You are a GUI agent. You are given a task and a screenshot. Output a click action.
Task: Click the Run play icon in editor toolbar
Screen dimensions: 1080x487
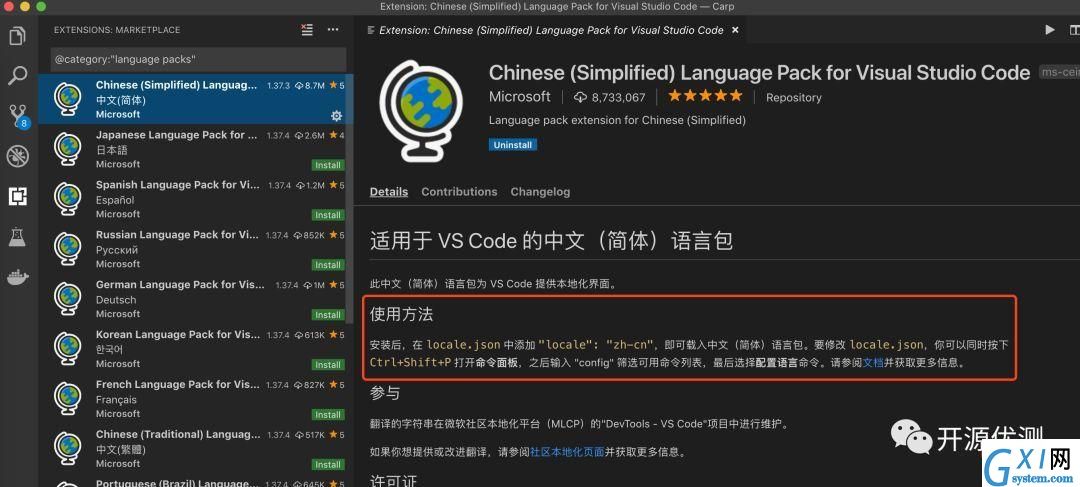click(x=1050, y=30)
